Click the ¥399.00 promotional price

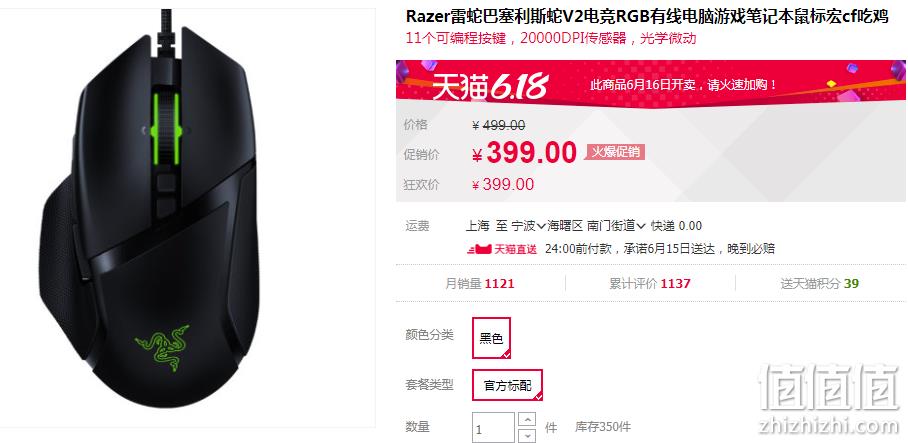[524, 153]
